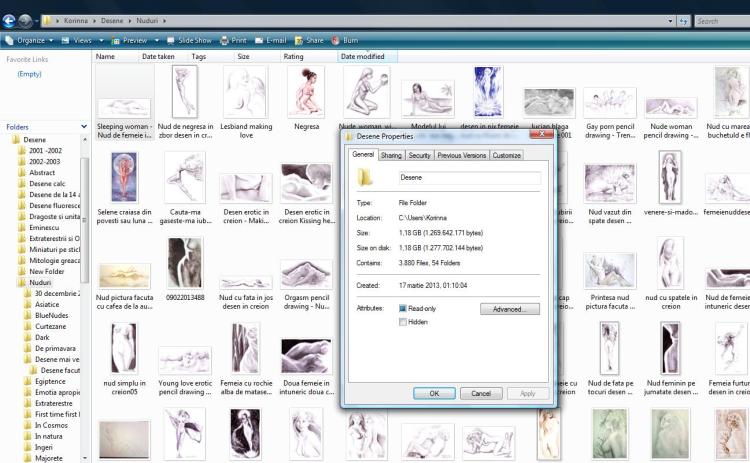The height and width of the screenshot is (463, 750).
Task: Open the Security tab
Action: pos(419,155)
